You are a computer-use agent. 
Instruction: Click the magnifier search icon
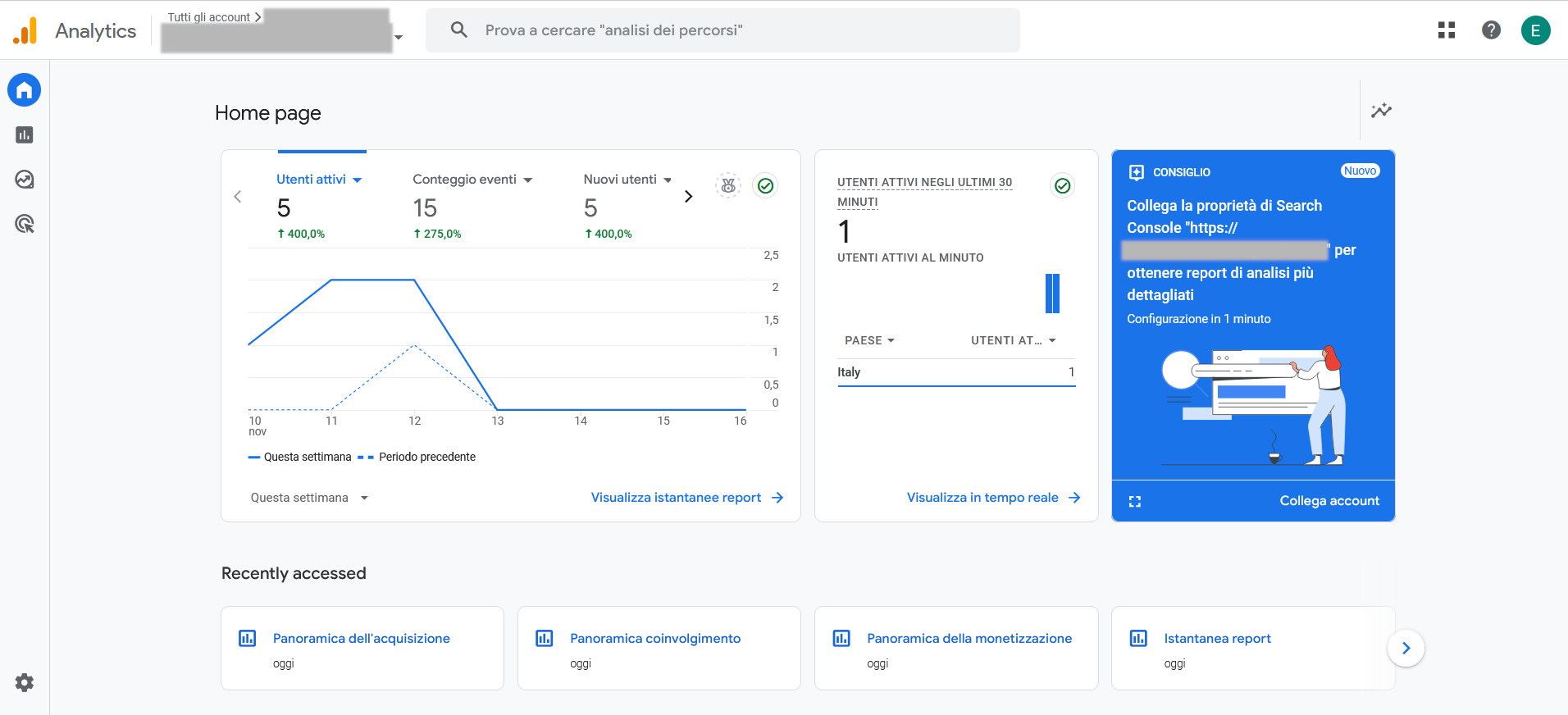click(459, 30)
